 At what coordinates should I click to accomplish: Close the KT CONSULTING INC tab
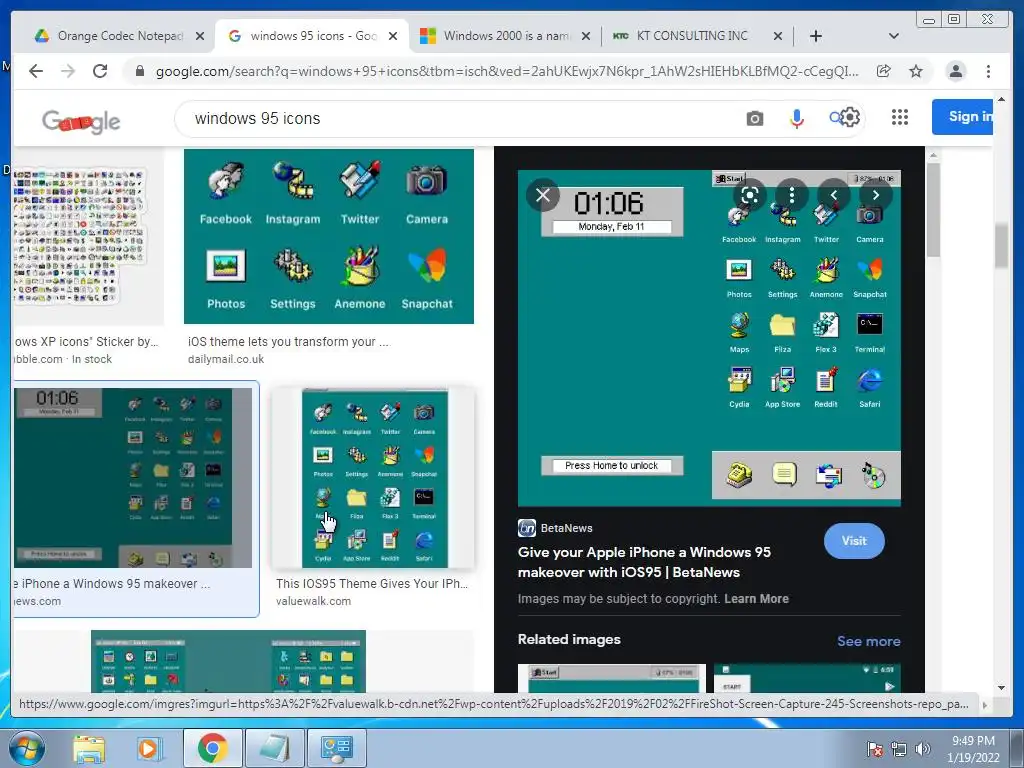click(x=777, y=36)
